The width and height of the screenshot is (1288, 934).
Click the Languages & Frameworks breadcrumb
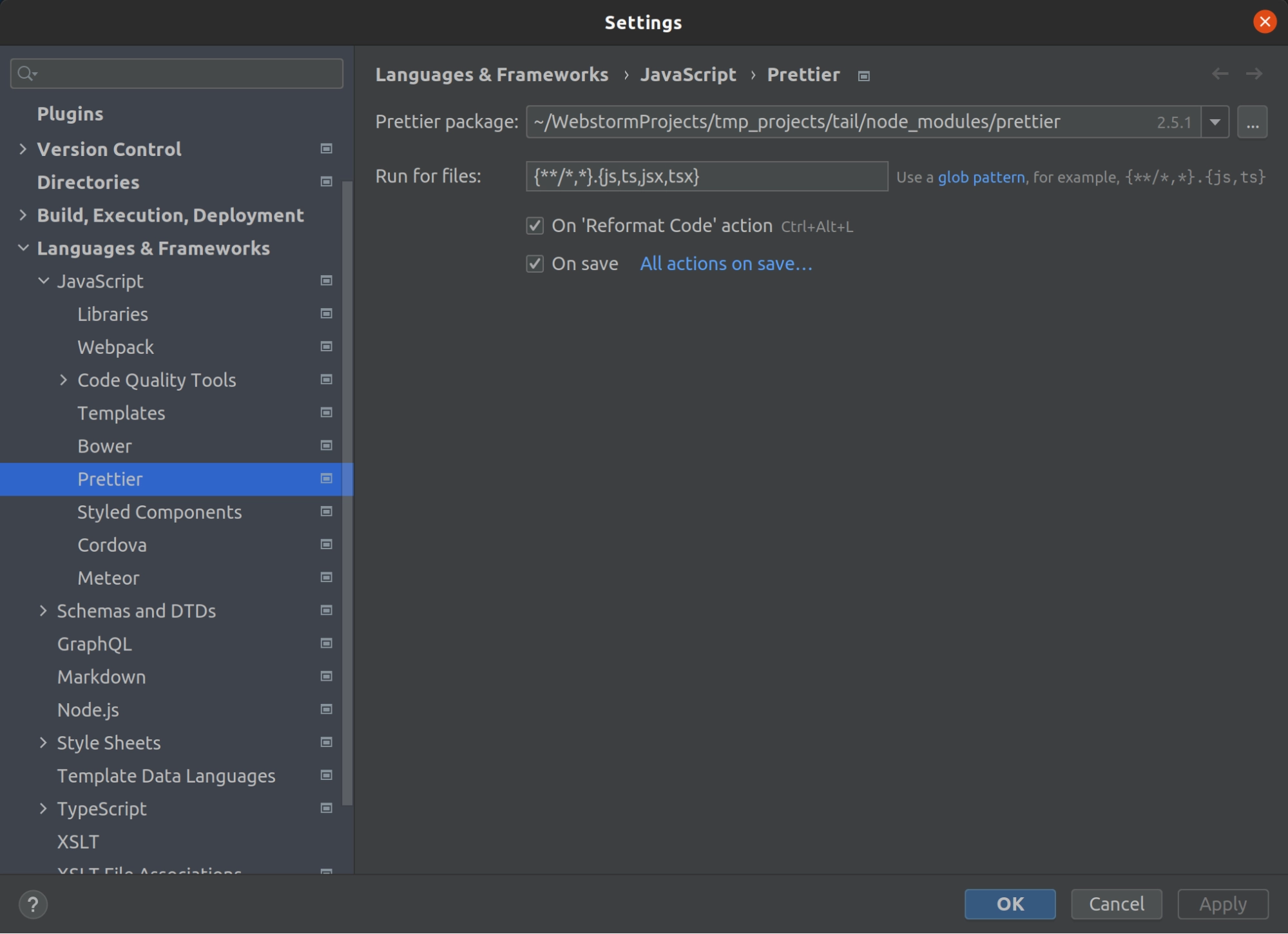point(492,75)
